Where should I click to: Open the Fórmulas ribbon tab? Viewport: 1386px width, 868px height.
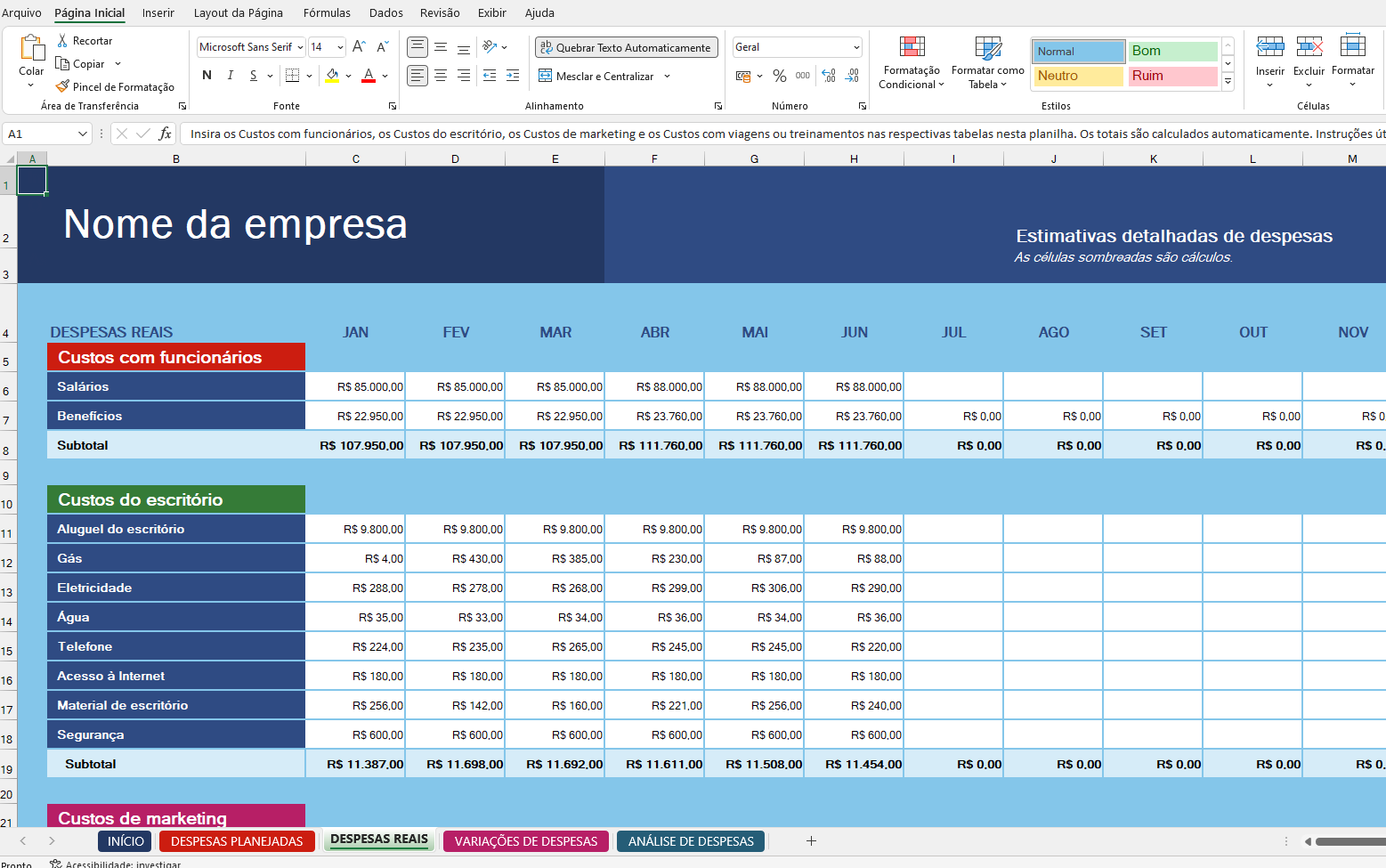[327, 12]
